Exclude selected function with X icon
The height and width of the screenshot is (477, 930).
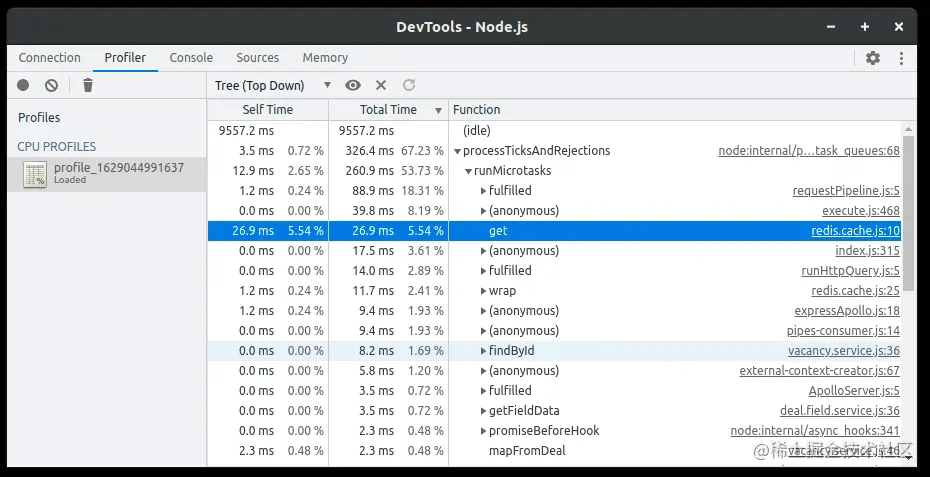[381, 85]
